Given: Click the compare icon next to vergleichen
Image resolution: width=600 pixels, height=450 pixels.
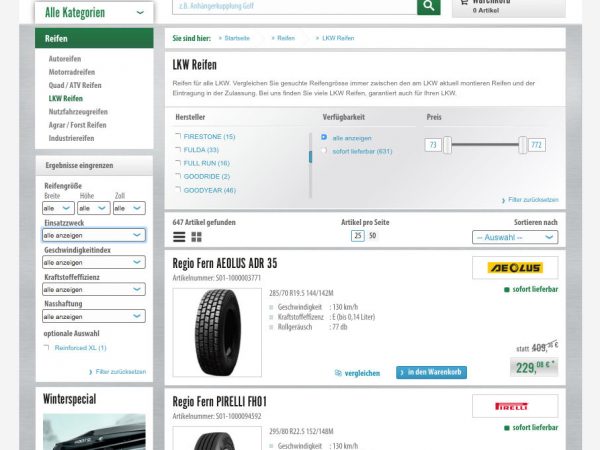Looking at the screenshot, I should point(338,373).
